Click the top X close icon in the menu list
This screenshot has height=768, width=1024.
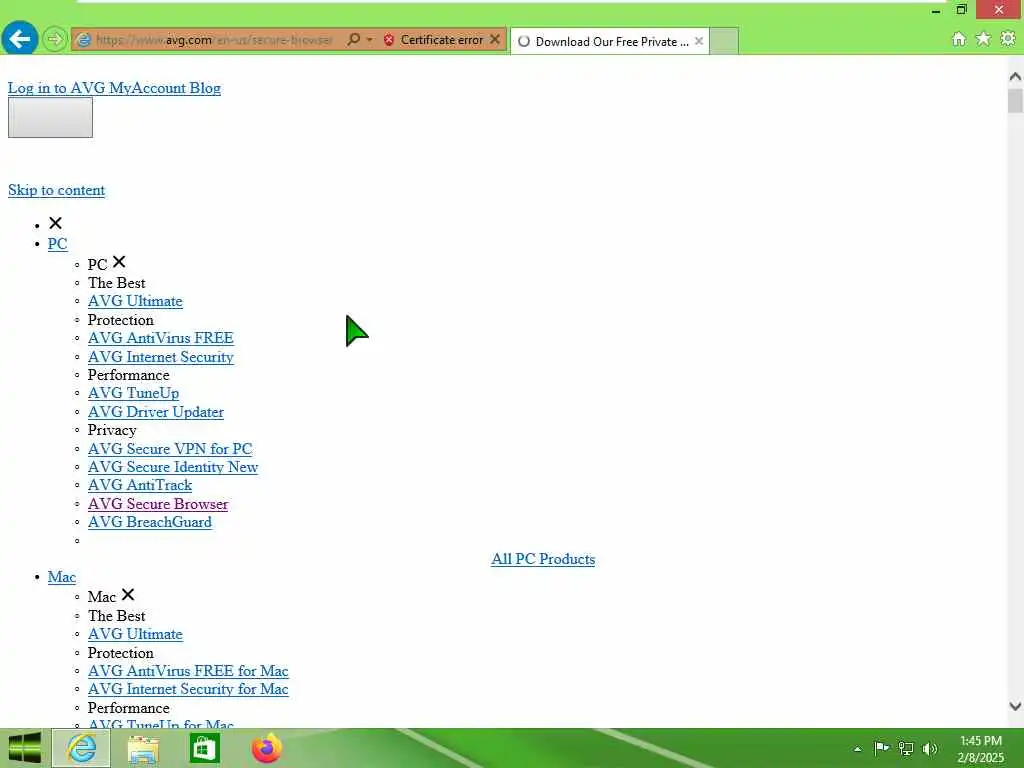(56, 223)
